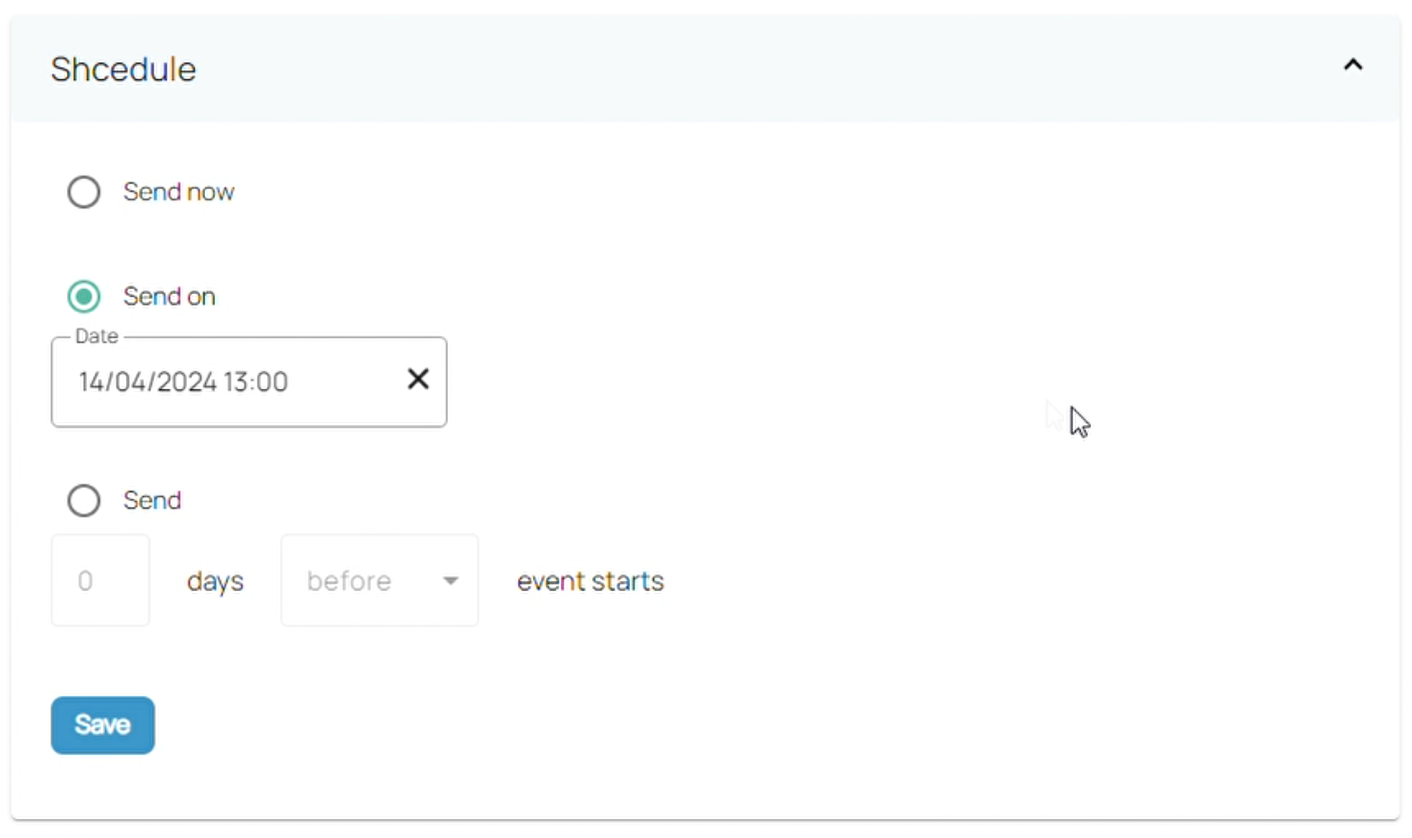Click the "Send on" label text
Screen dimensions: 1412x838
pyautogui.click(x=169, y=297)
